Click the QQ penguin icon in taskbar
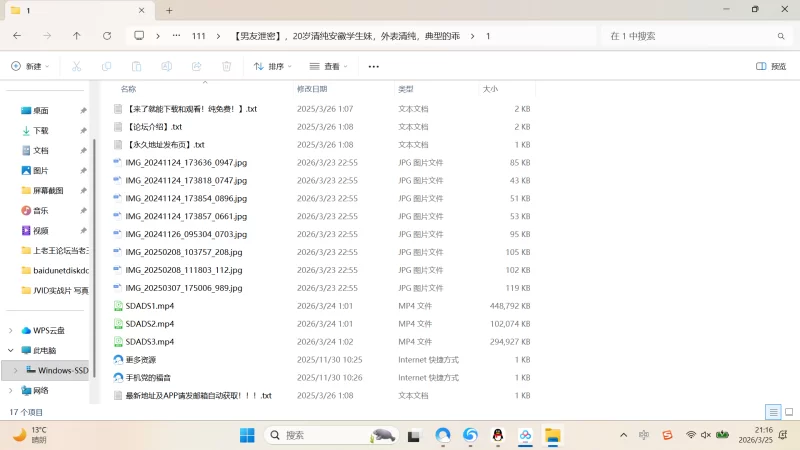The width and height of the screenshot is (800, 450). 497,435
